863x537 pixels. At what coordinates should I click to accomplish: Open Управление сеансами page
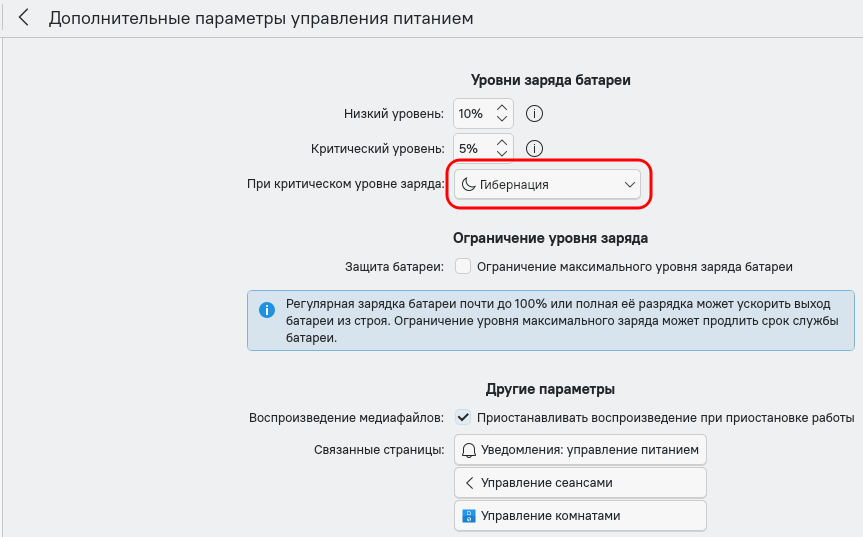pyautogui.click(x=580, y=483)
